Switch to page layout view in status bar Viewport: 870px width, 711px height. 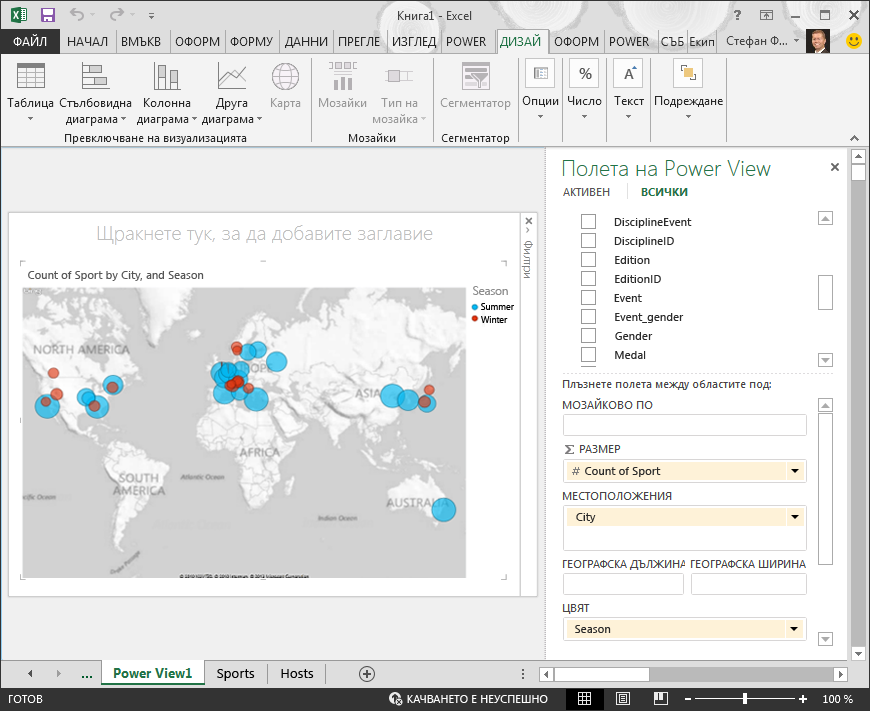(622, 699)
